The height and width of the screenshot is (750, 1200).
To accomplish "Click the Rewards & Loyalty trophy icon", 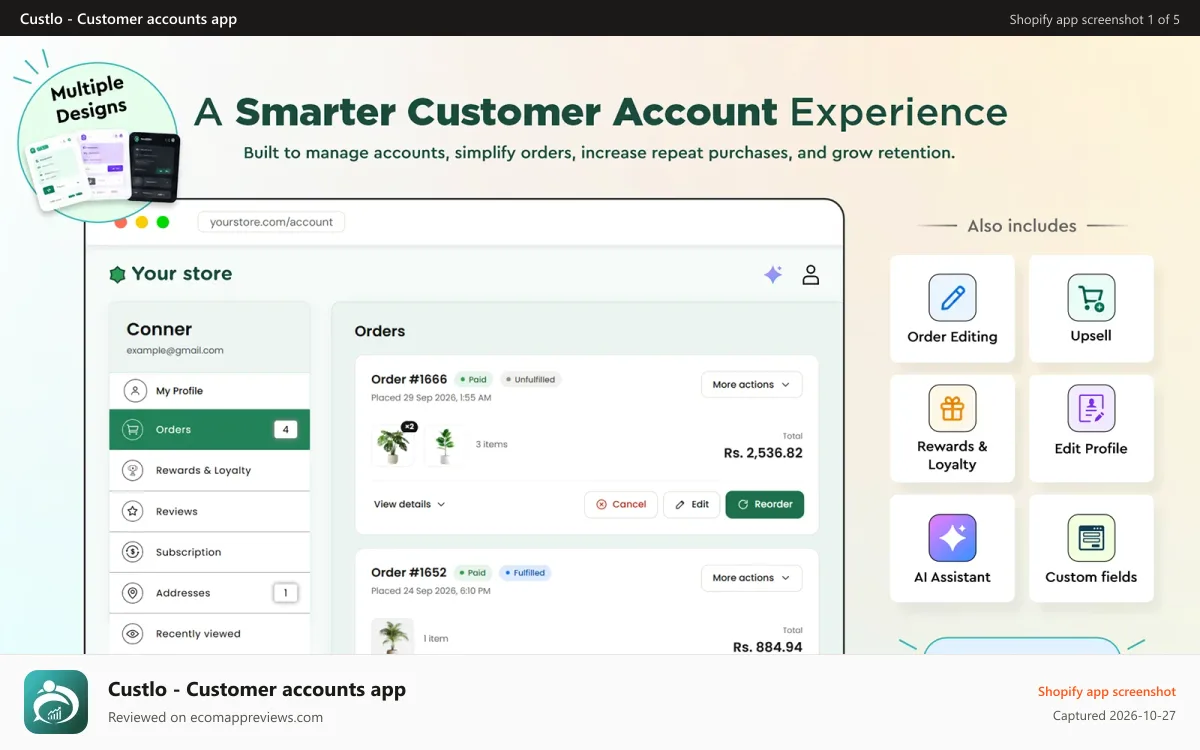I will pos(132,470).
